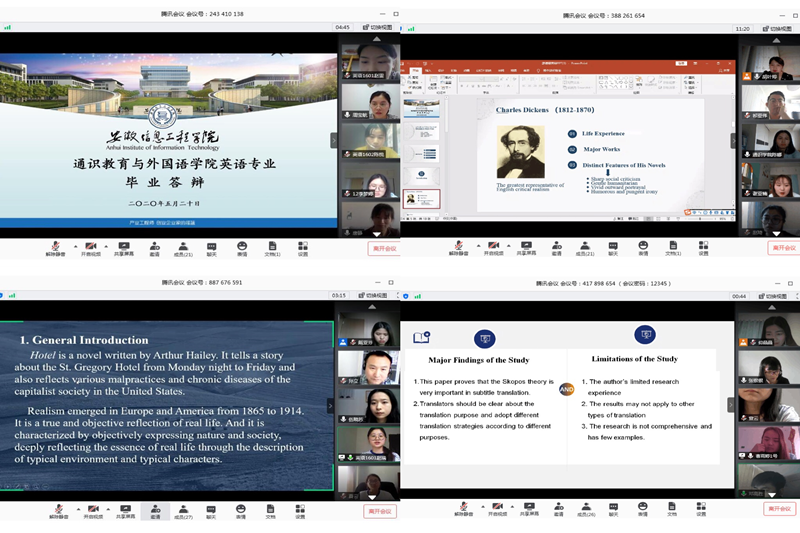Open settings icon in the Anhui Institute meeting
800x533 pixels.
click(x=301, y=246)
